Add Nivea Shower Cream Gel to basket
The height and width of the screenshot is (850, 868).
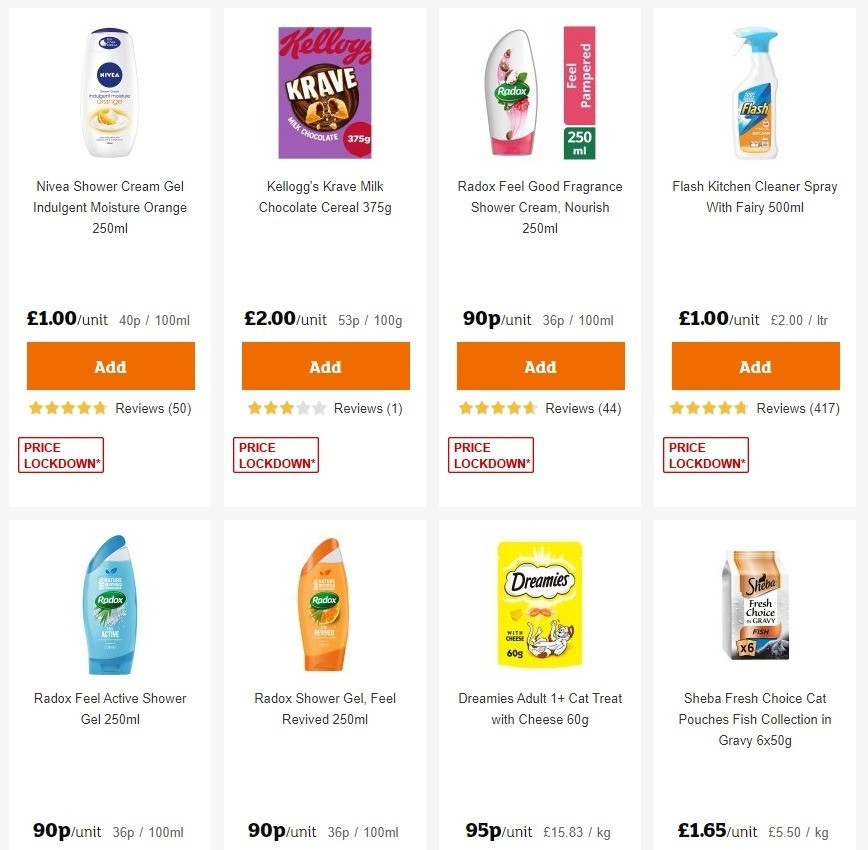pyautogui.click(x=110, y=366)
